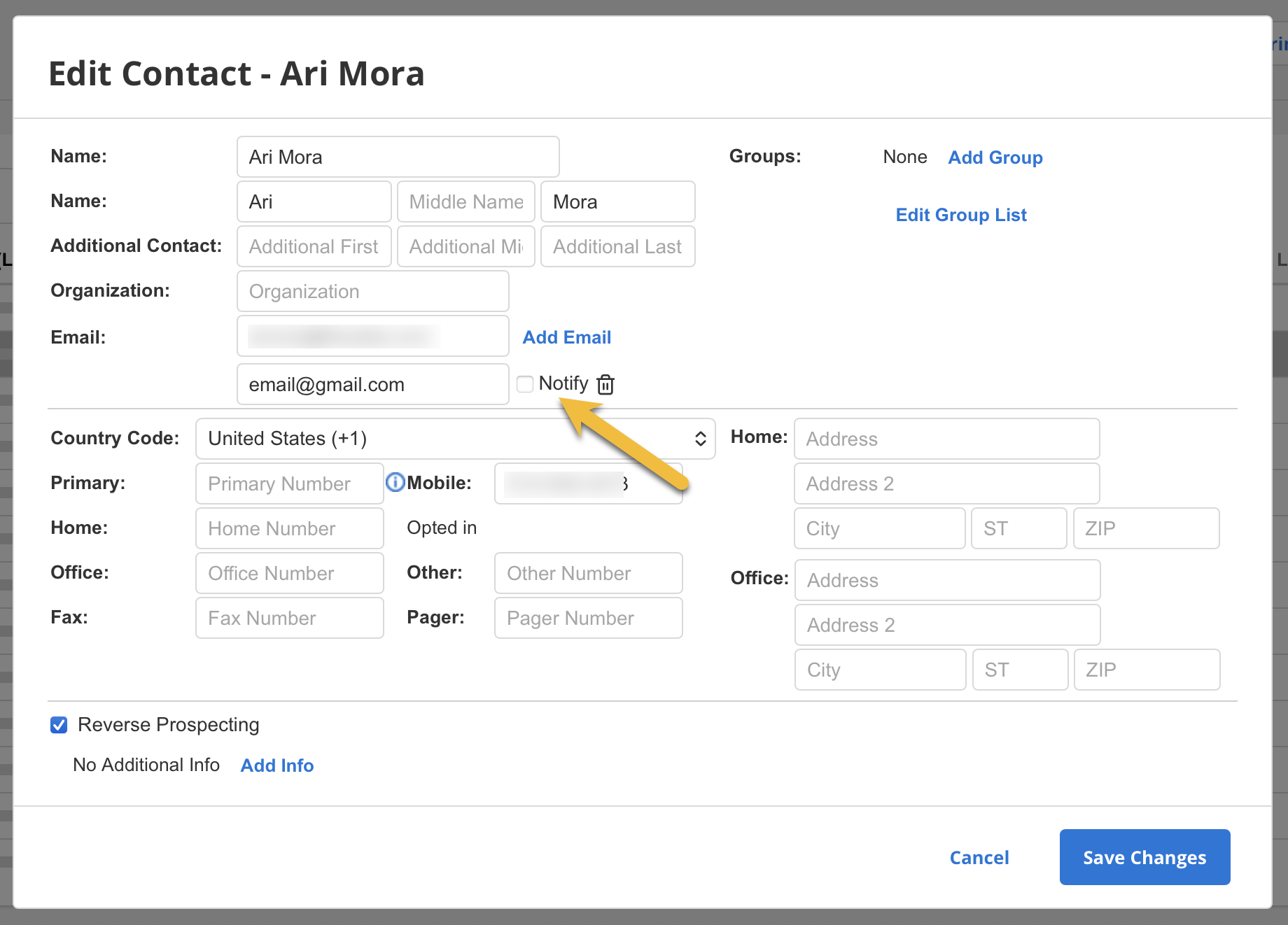The image size is (1288, 925).
Task: Click the Add Group link
Action: (x=995, y=157)
